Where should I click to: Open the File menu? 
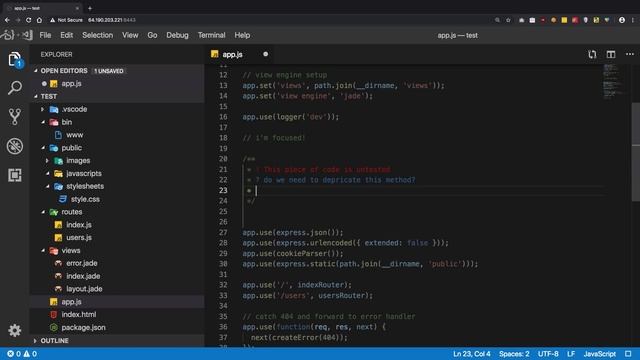(x=45, y=35)
